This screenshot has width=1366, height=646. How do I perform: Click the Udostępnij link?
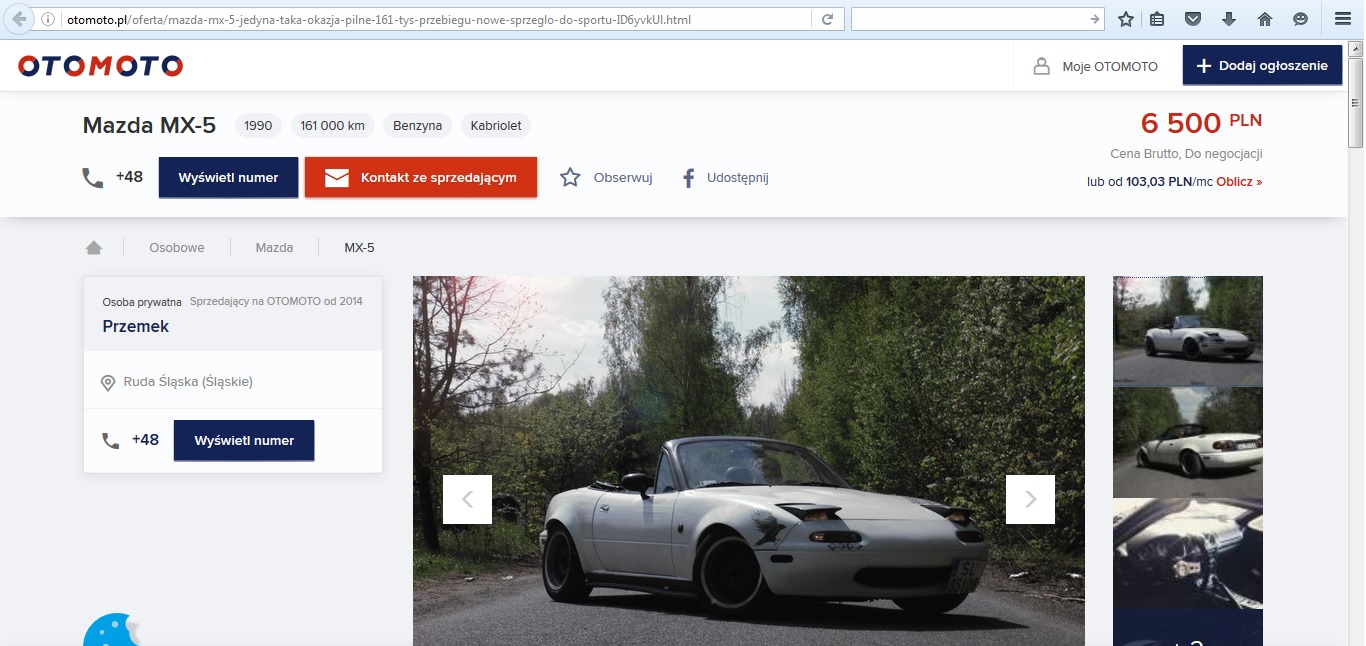click(738, 178)
